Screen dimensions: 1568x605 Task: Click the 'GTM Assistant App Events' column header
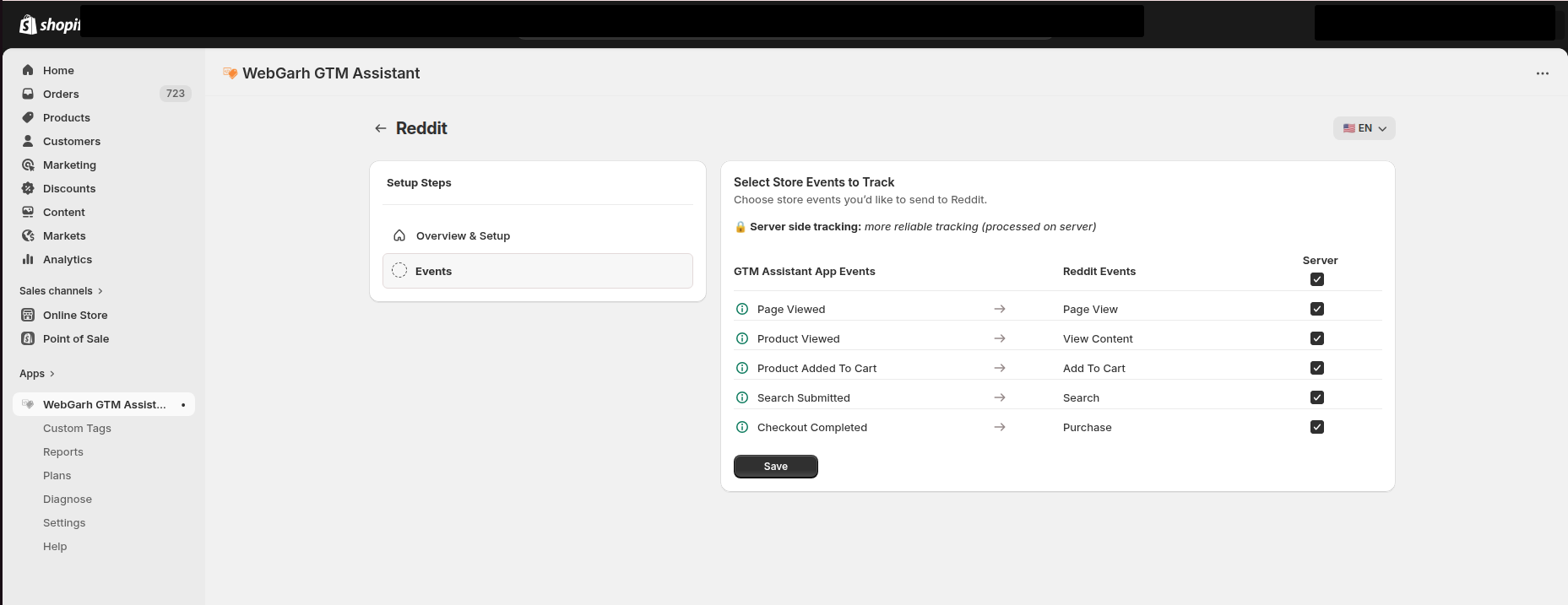805,272
